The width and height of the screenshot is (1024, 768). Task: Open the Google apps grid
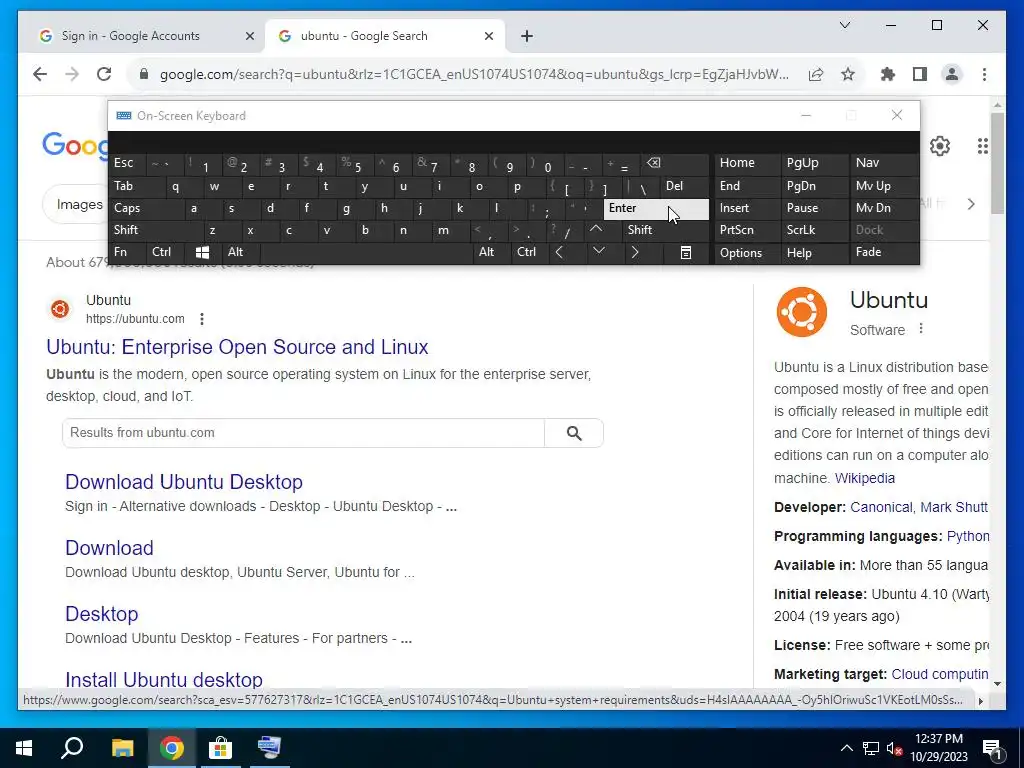(983, 146)
